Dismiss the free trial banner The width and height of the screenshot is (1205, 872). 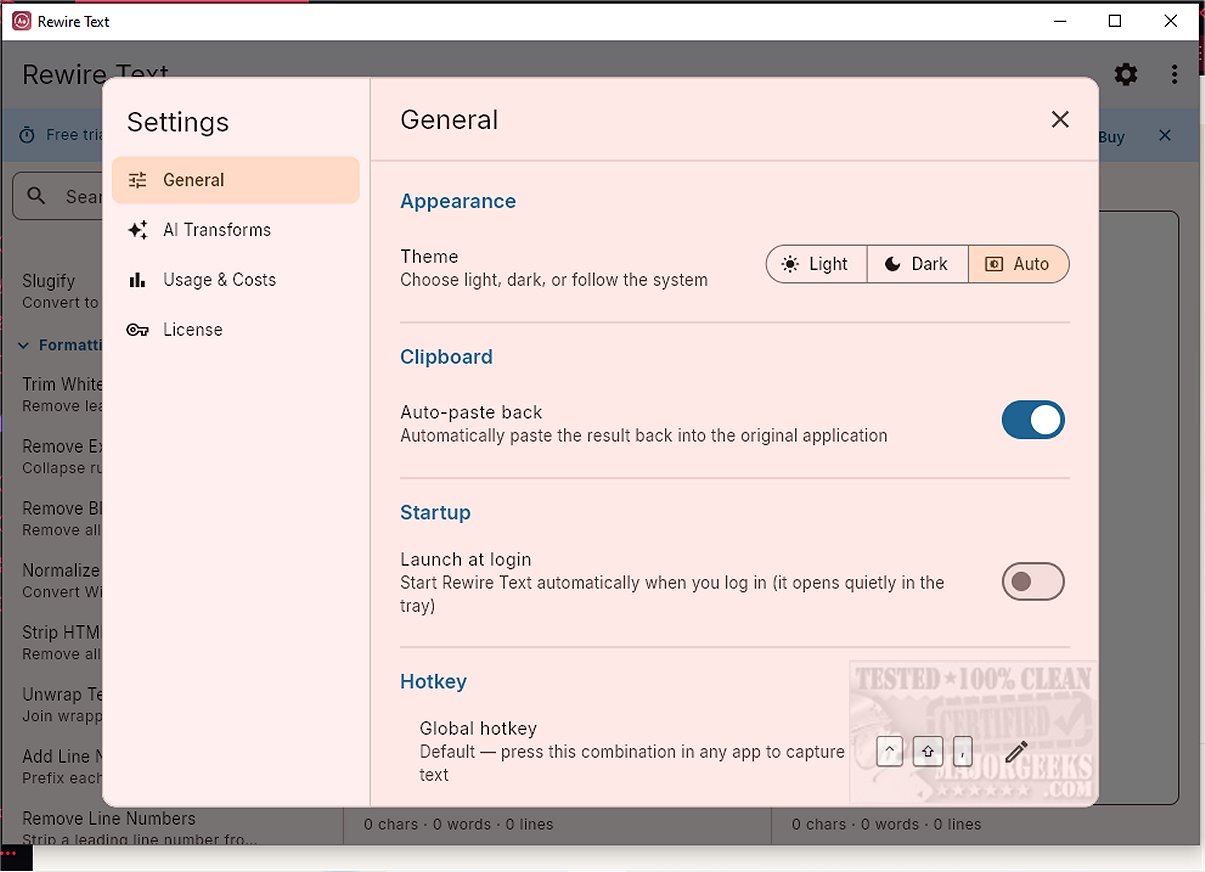click(x=1164, y=135)
